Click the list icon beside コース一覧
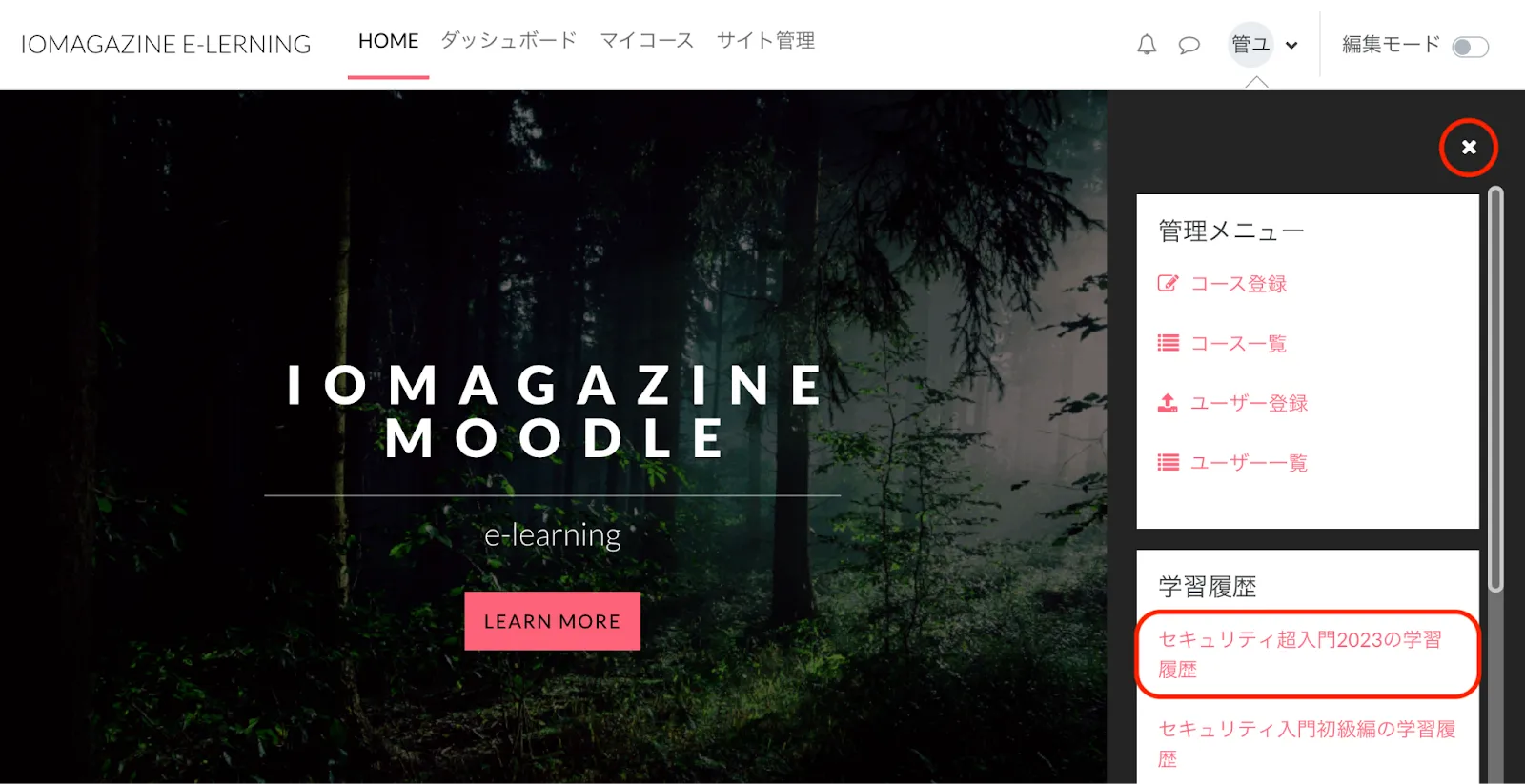1525x784 pixels. [x=1168, y=343]
